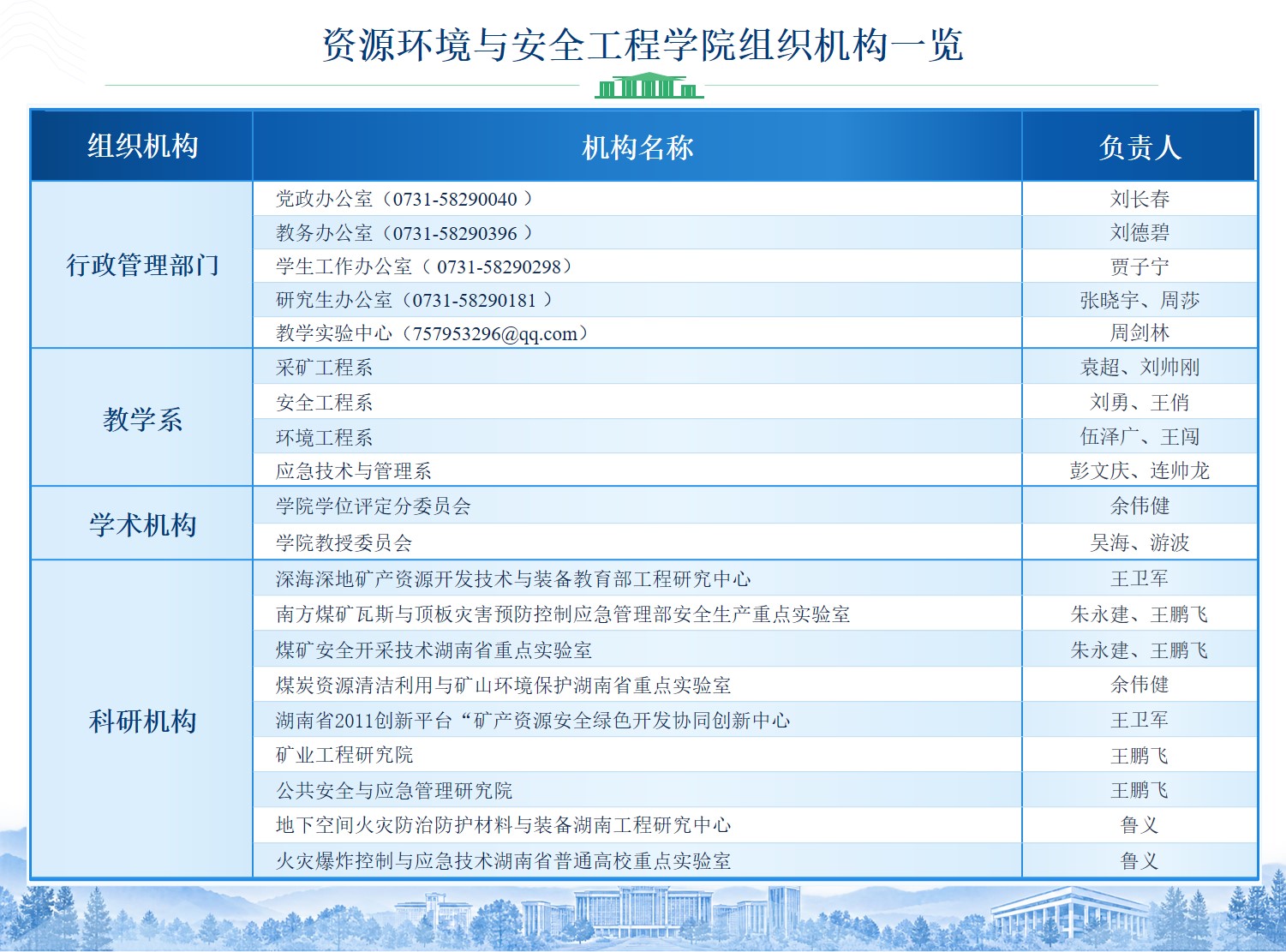The image size is (1286, 952).
Task: Click the 负责人 column header
Action: (1139, 147)
